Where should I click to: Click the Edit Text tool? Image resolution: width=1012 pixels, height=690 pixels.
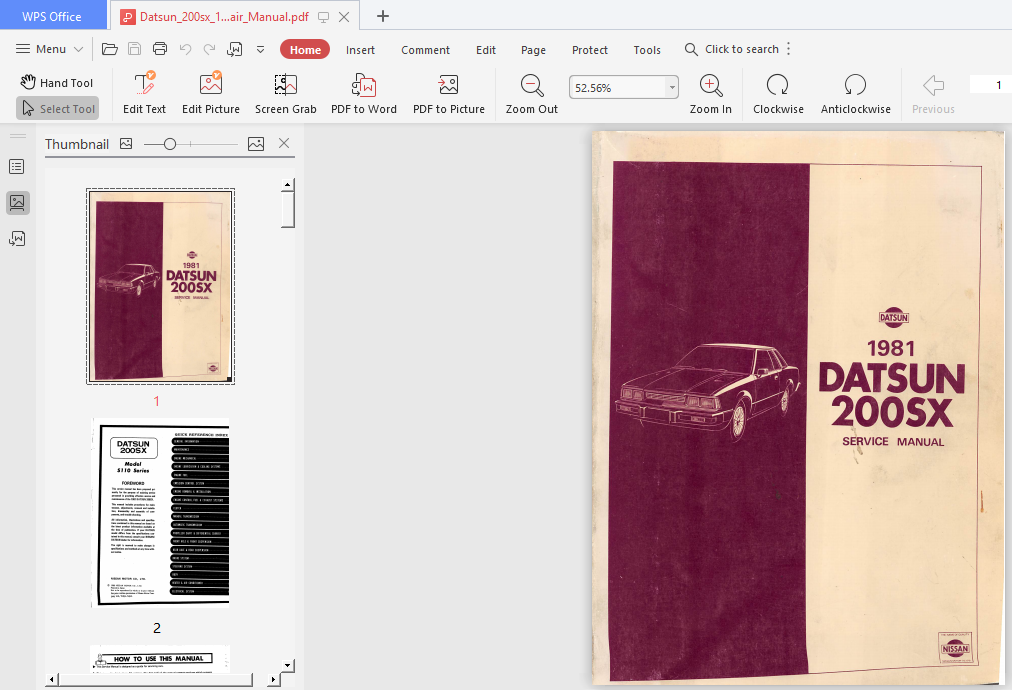tap(145, 93)
